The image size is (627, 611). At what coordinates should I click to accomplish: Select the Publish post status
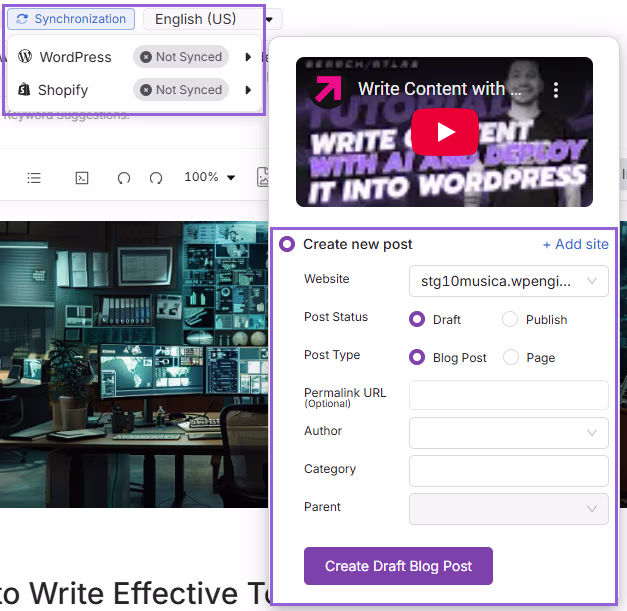pos(510,320)
